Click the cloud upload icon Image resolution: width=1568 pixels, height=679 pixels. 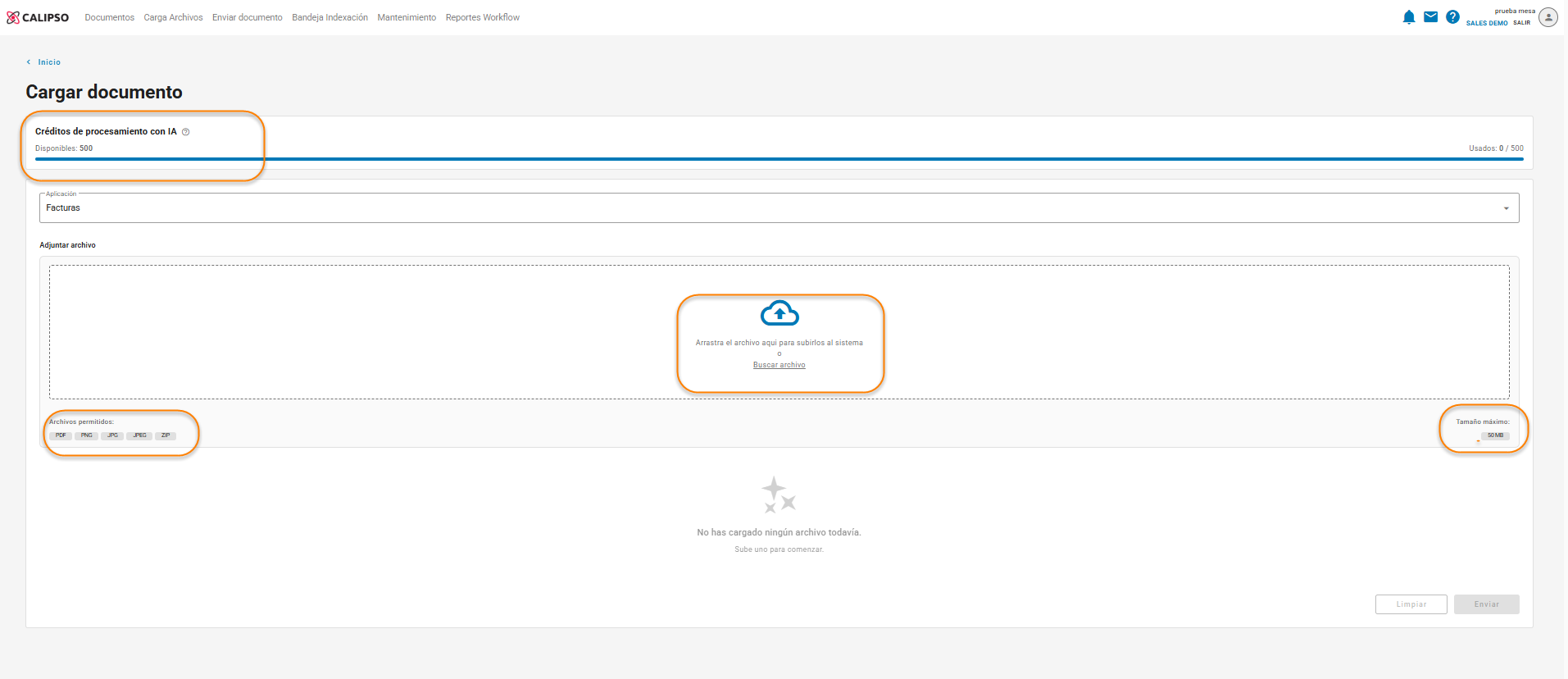779,313
